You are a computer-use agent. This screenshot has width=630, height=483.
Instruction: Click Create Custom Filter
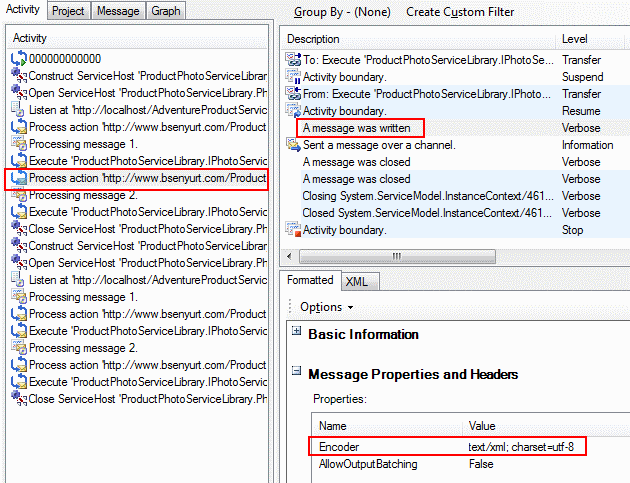(x=460, y=12)
